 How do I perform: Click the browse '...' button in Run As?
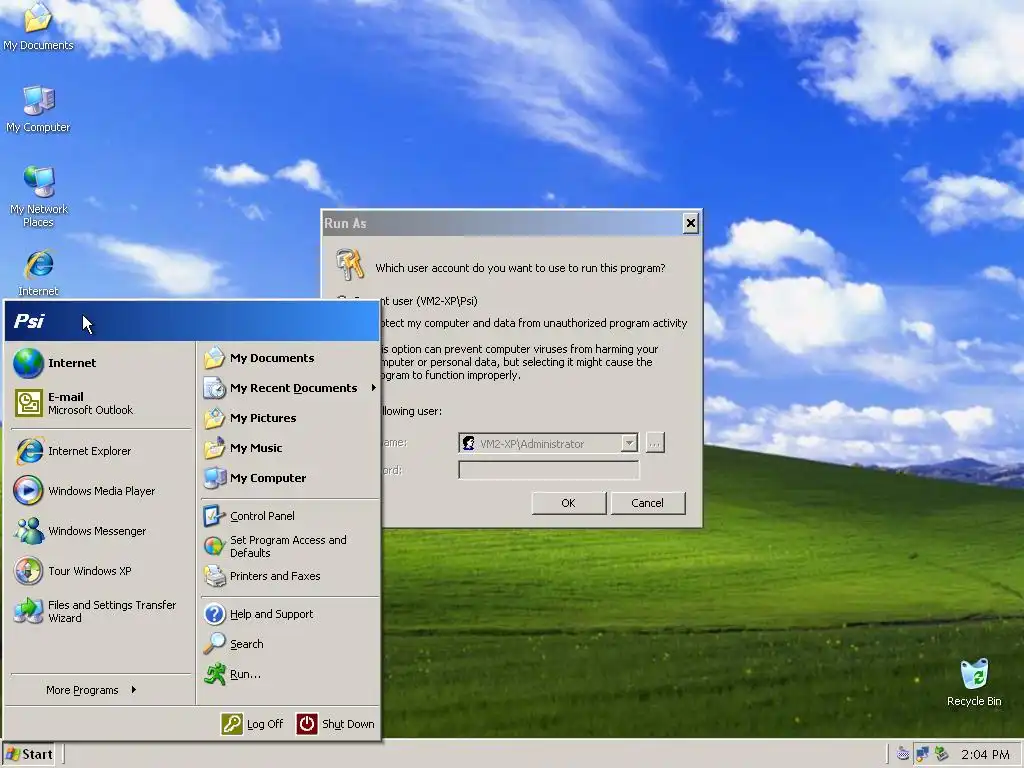coord(655,443)
